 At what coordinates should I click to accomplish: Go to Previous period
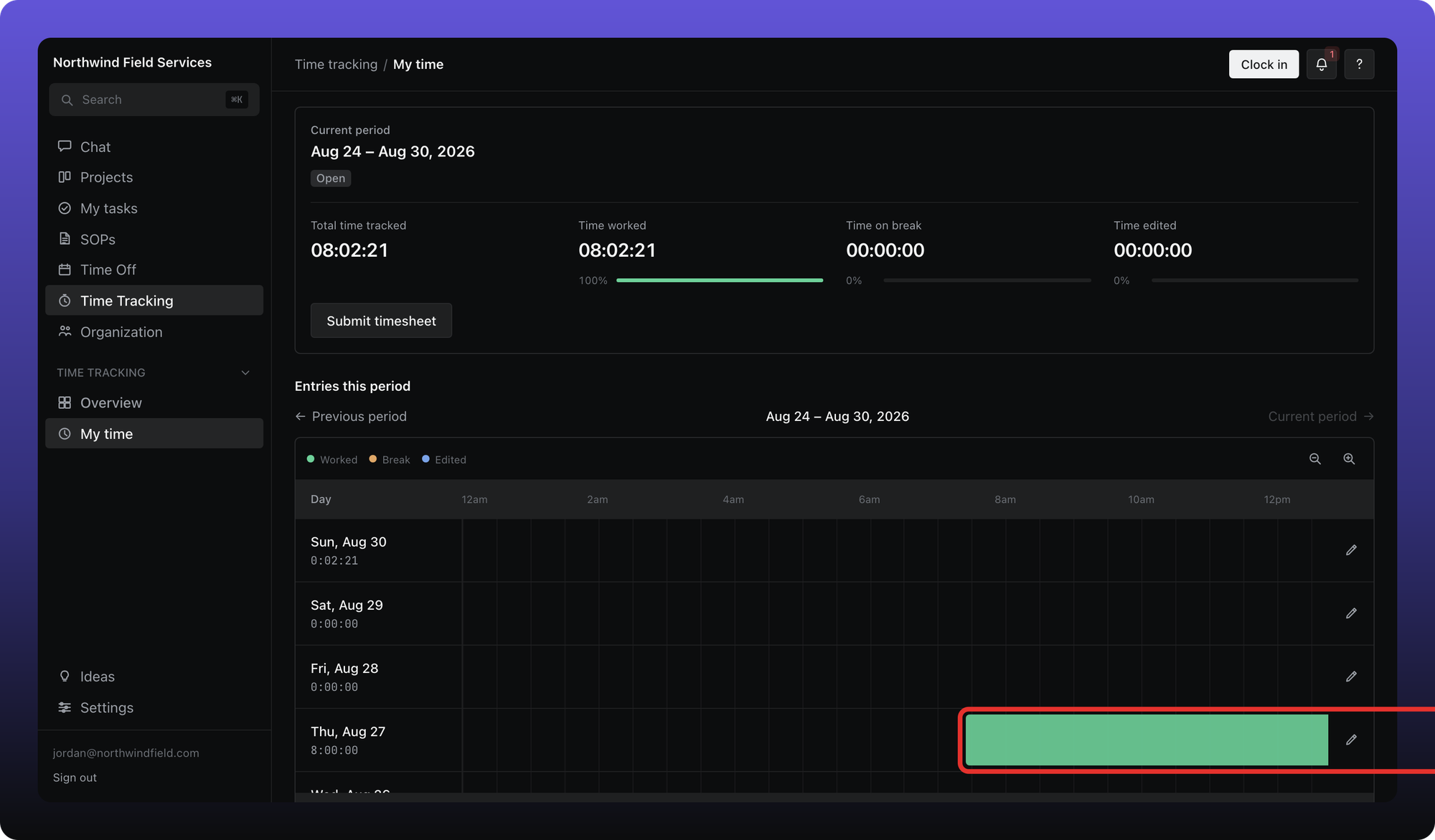point(351,417)
